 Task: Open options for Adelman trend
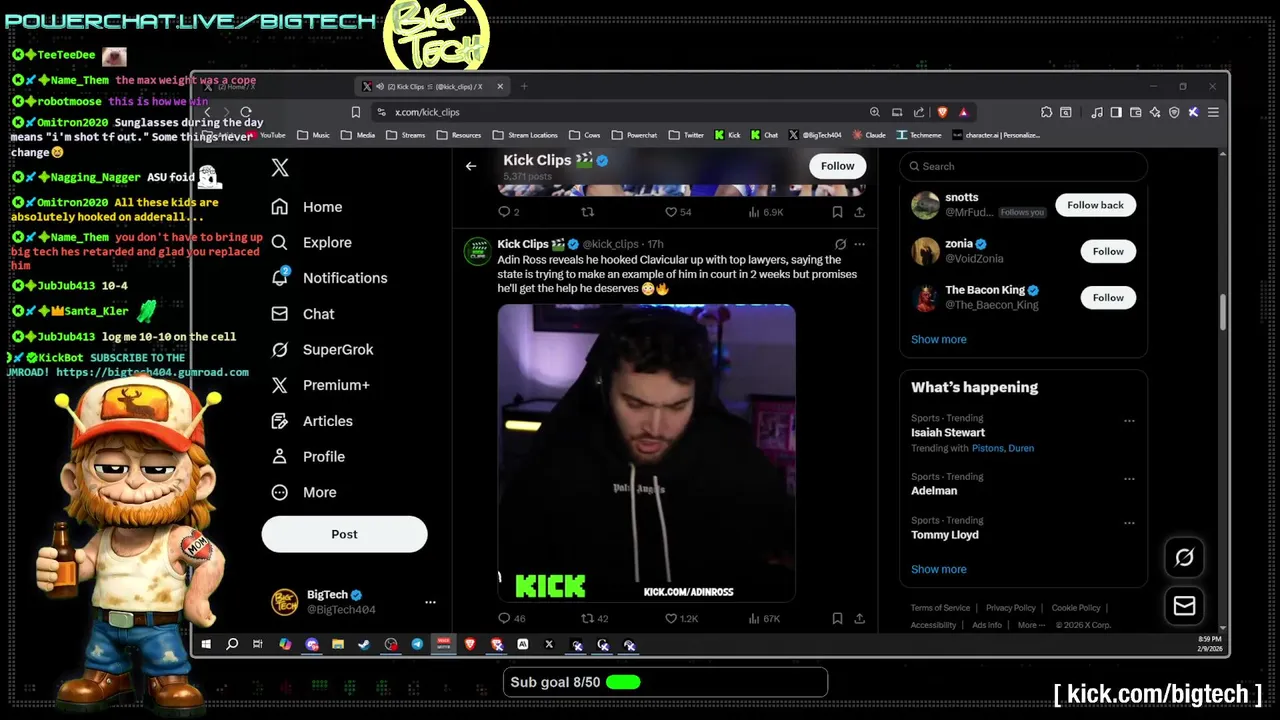[1129, 479]
